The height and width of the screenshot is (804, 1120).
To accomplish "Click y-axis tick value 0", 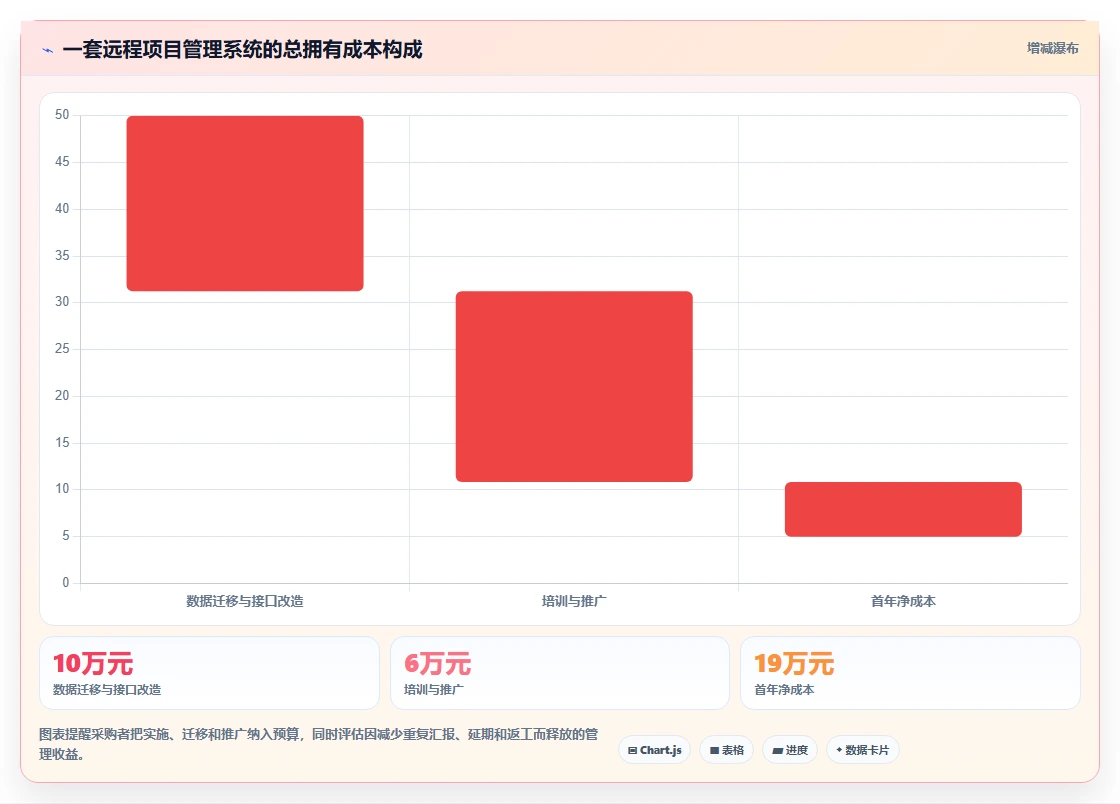I will 66,583.
